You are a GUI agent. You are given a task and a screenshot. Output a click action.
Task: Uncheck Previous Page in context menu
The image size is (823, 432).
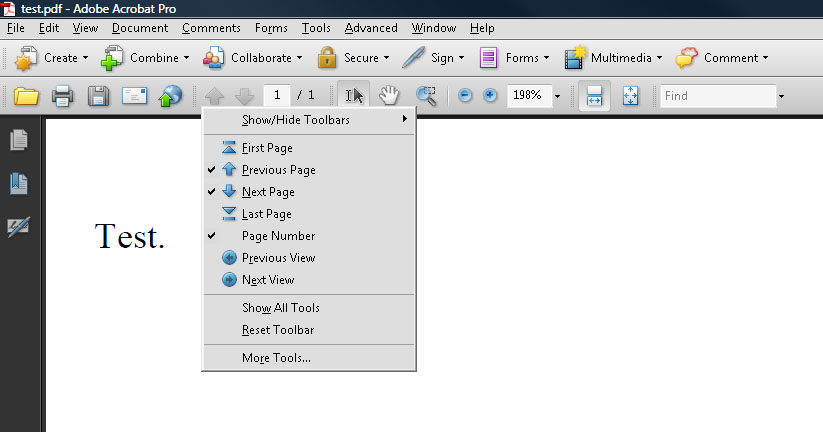coord(278,170)
